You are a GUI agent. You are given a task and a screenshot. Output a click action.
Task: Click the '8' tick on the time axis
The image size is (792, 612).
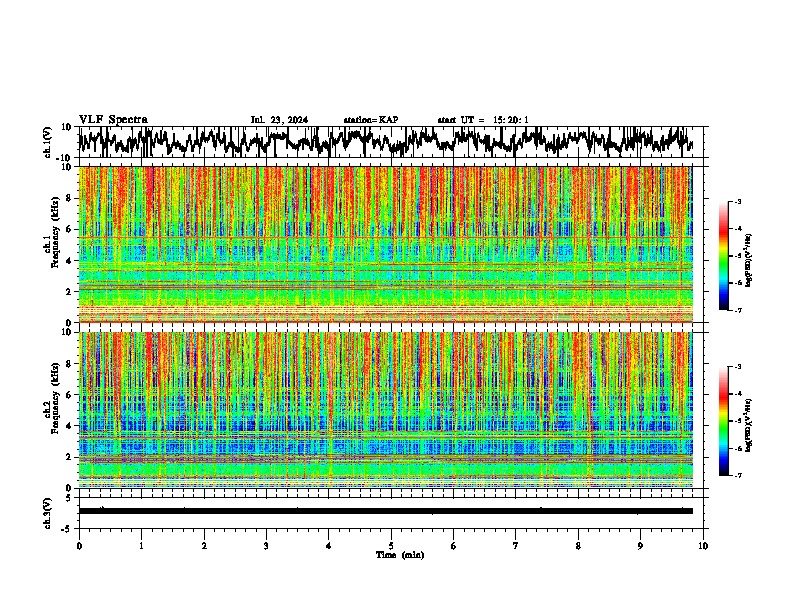[x=578, y=546]
